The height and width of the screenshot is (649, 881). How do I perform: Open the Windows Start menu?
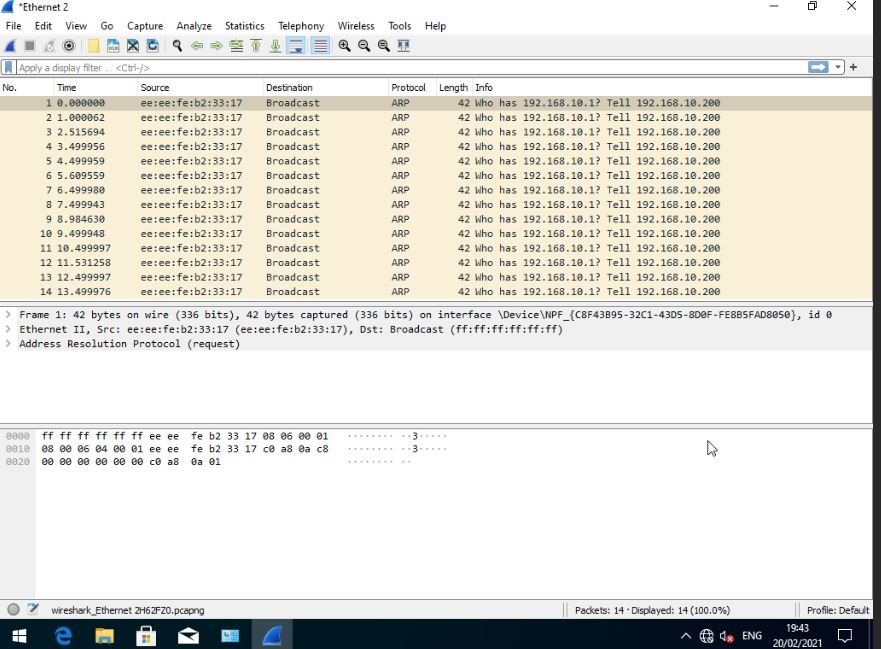[x=19, y=636]
